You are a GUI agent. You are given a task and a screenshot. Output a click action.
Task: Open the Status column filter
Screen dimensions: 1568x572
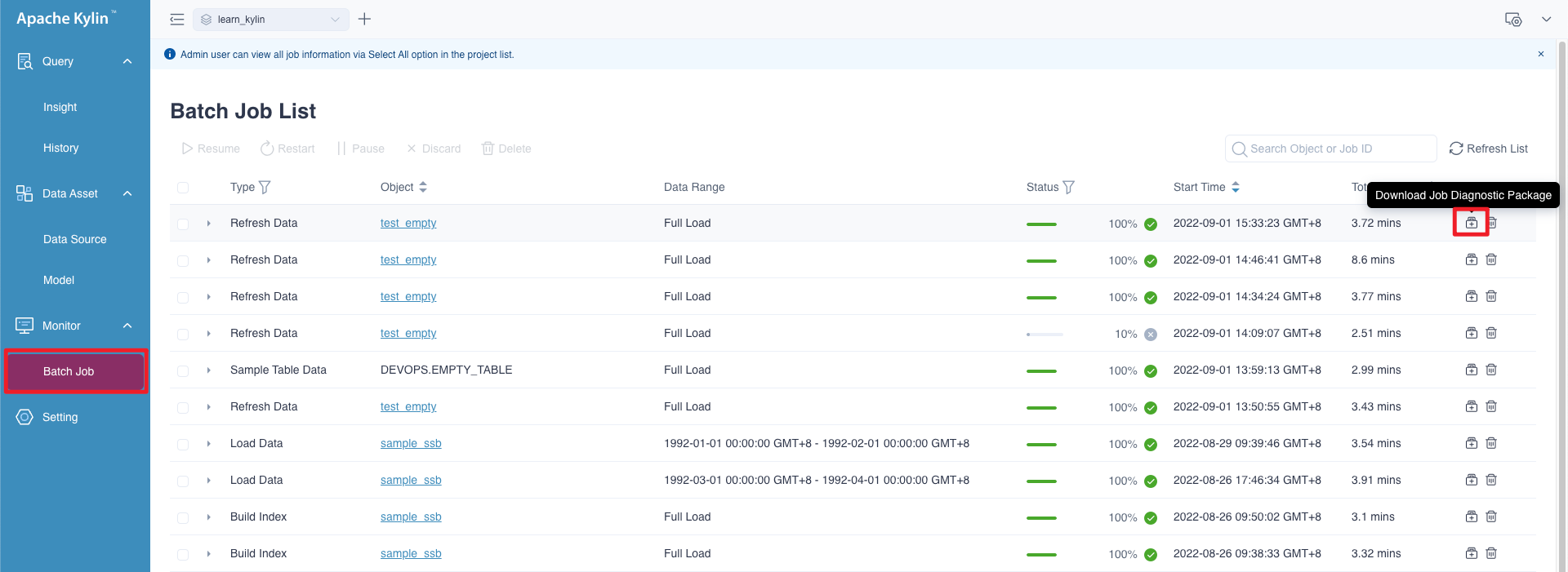[x=1068, y=187]
